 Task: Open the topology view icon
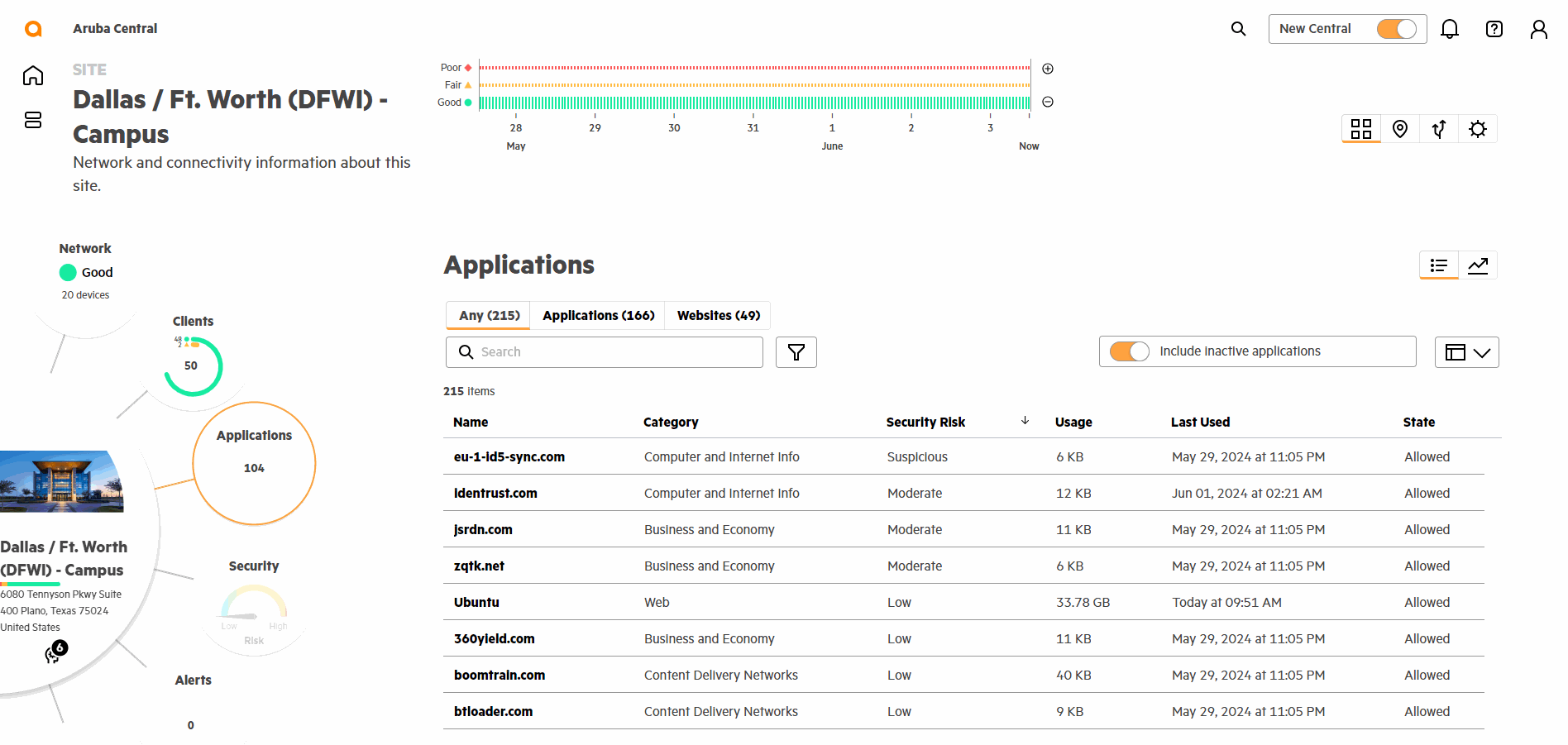1439,129
